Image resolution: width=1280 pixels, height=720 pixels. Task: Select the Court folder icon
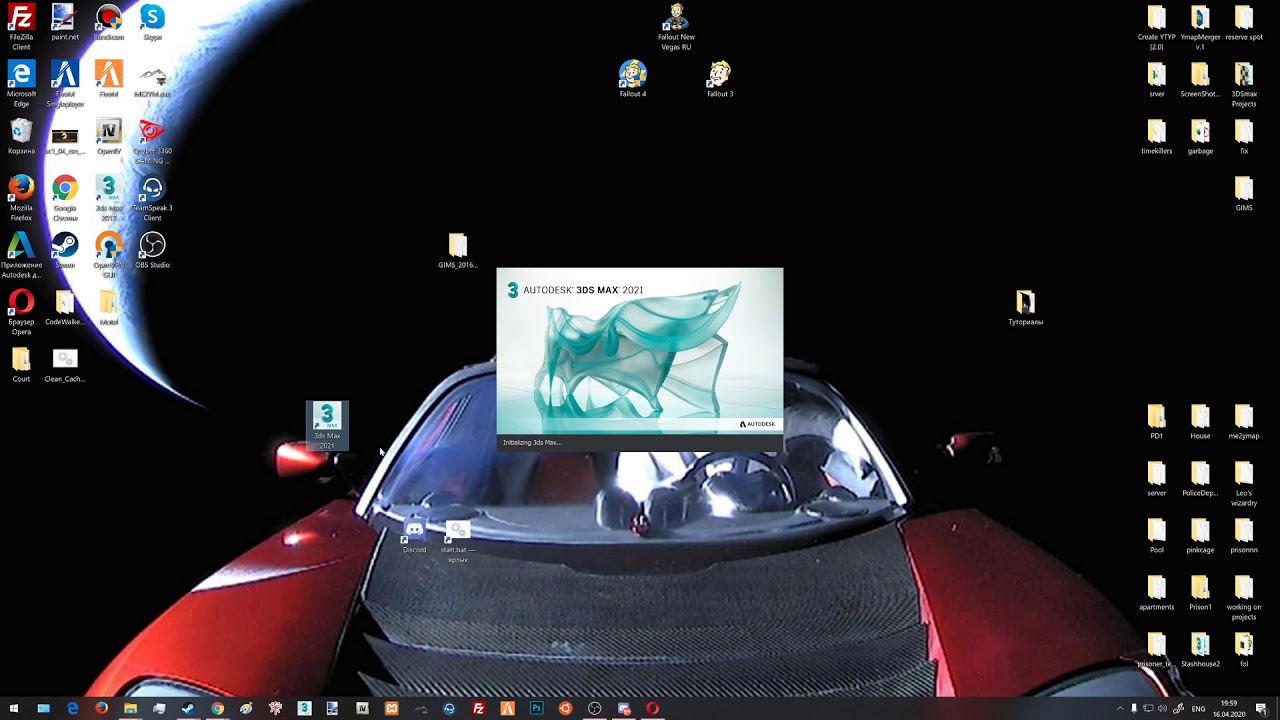(x=21, y=364)
